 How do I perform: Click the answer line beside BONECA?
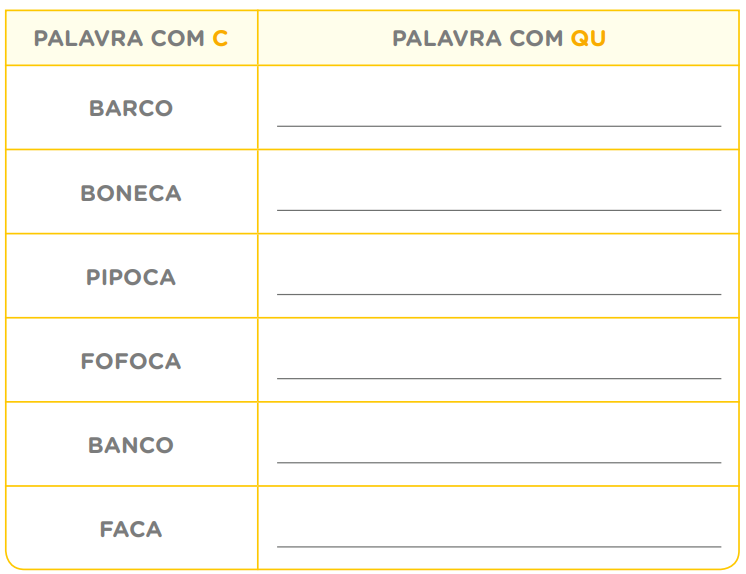tap(499, 210)
